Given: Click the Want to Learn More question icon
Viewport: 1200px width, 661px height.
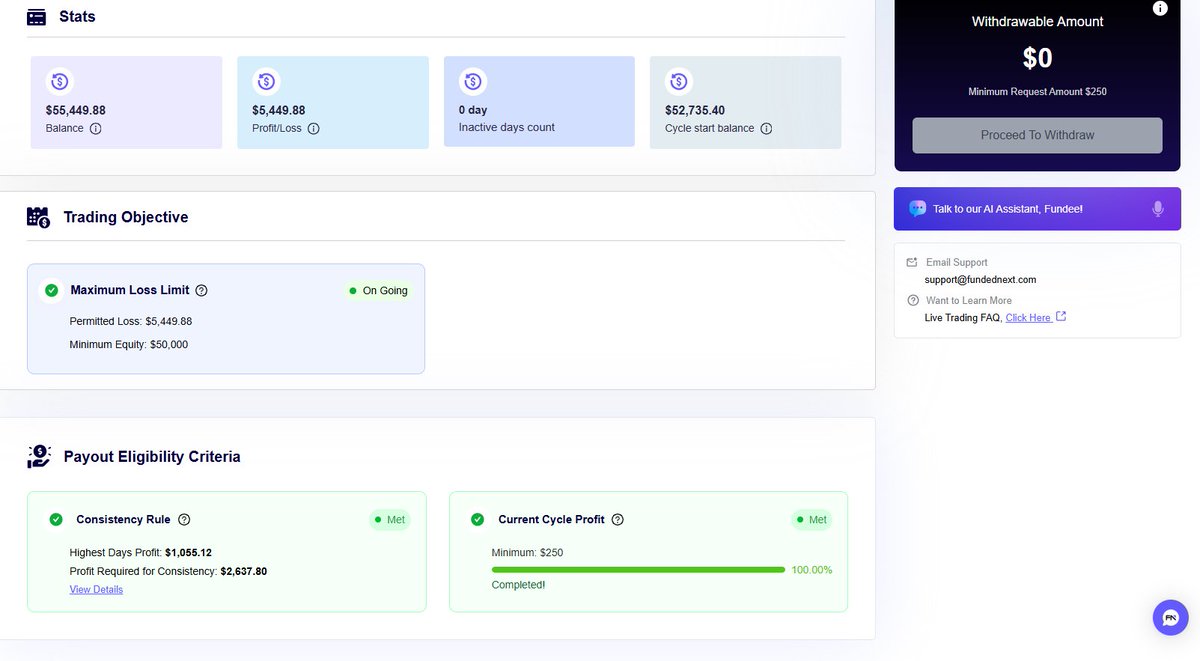Looking at the screenshot, I should click(x=912, y=300).
